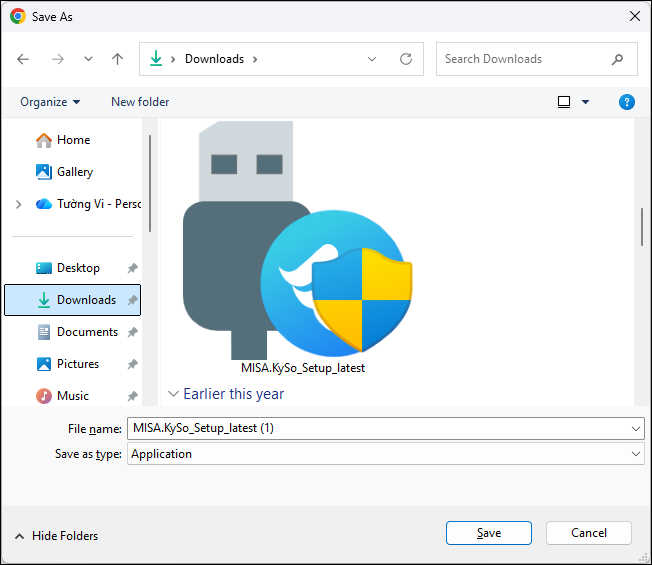The image size is (652, 565).
Task: Close the Save As dialog
Action: 635,16
